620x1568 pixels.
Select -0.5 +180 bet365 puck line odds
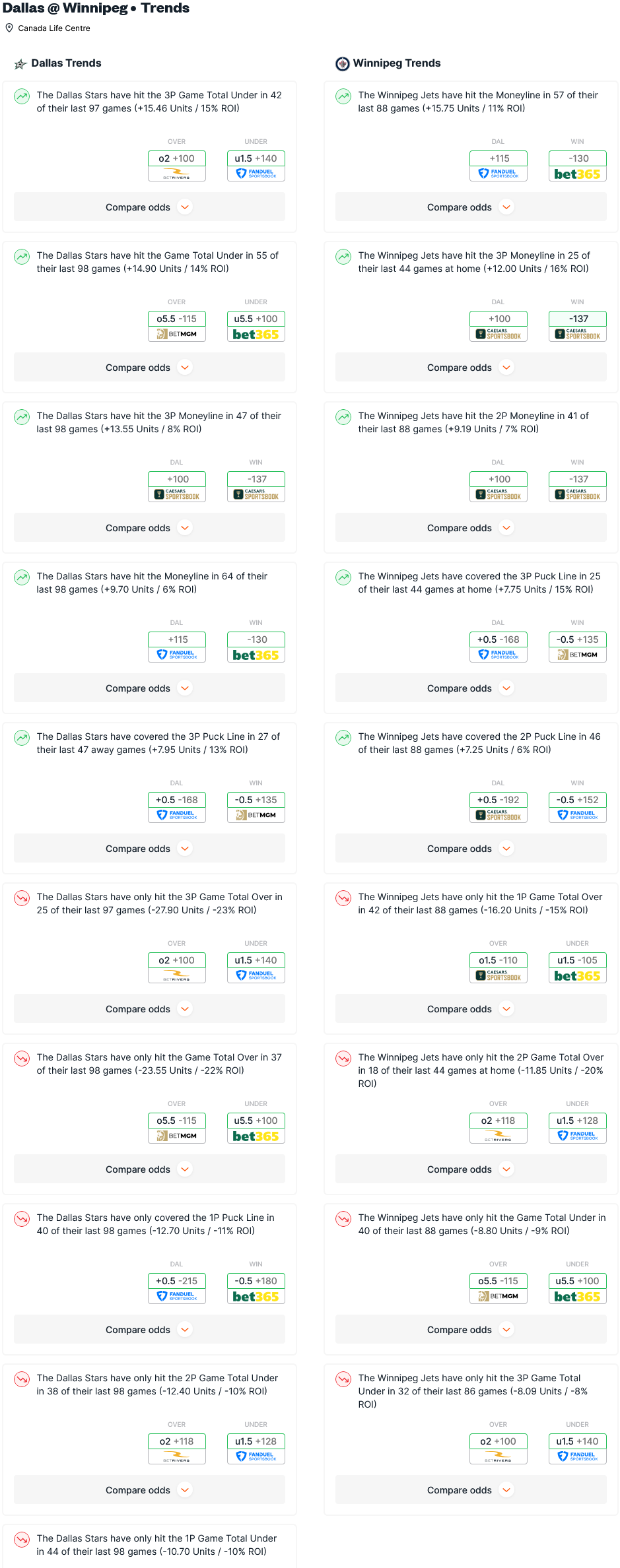click(256, 1288)
